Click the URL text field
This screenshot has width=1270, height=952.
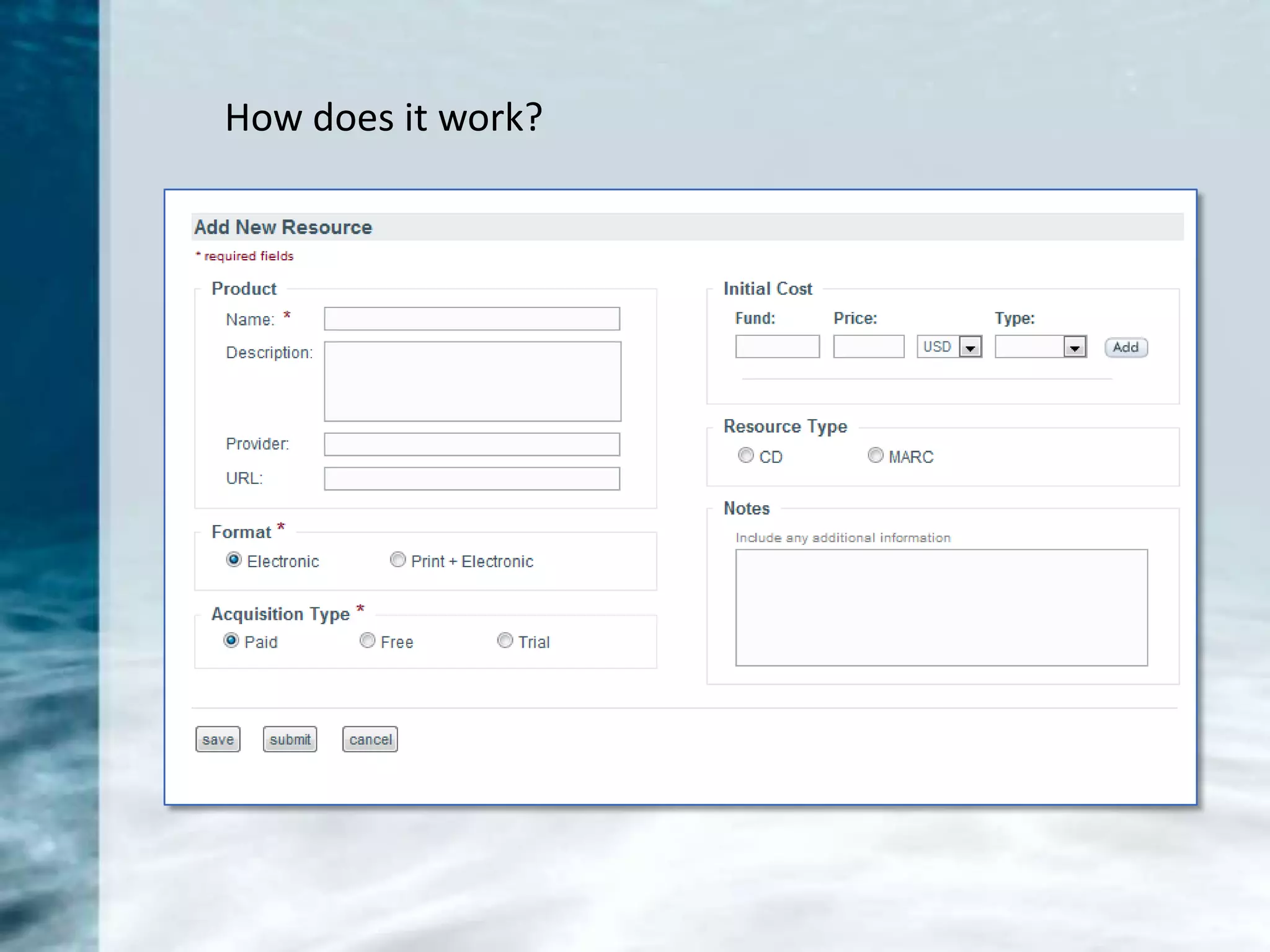pos(472,478)
